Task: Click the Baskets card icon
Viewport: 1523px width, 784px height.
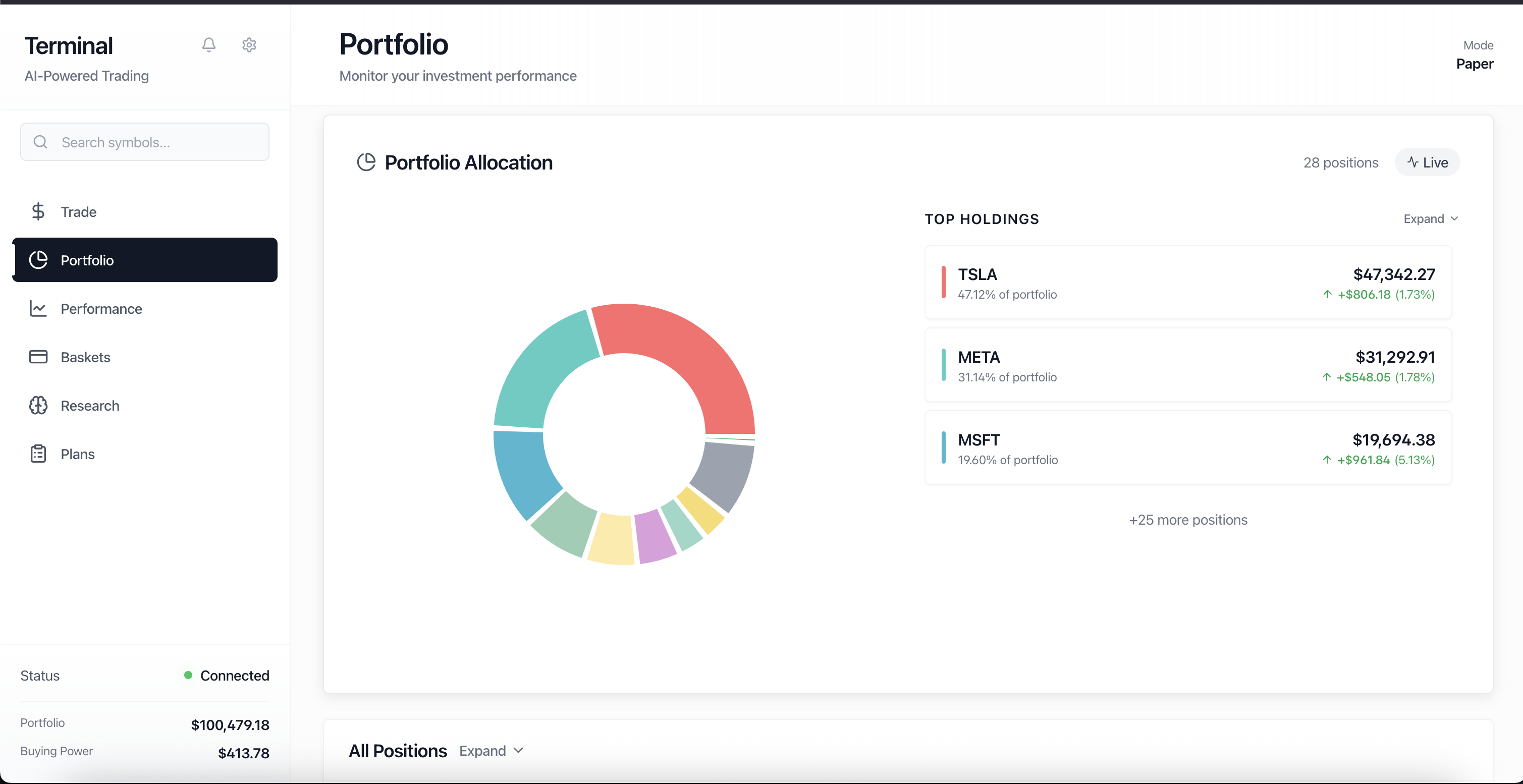Action: point(38,357)
